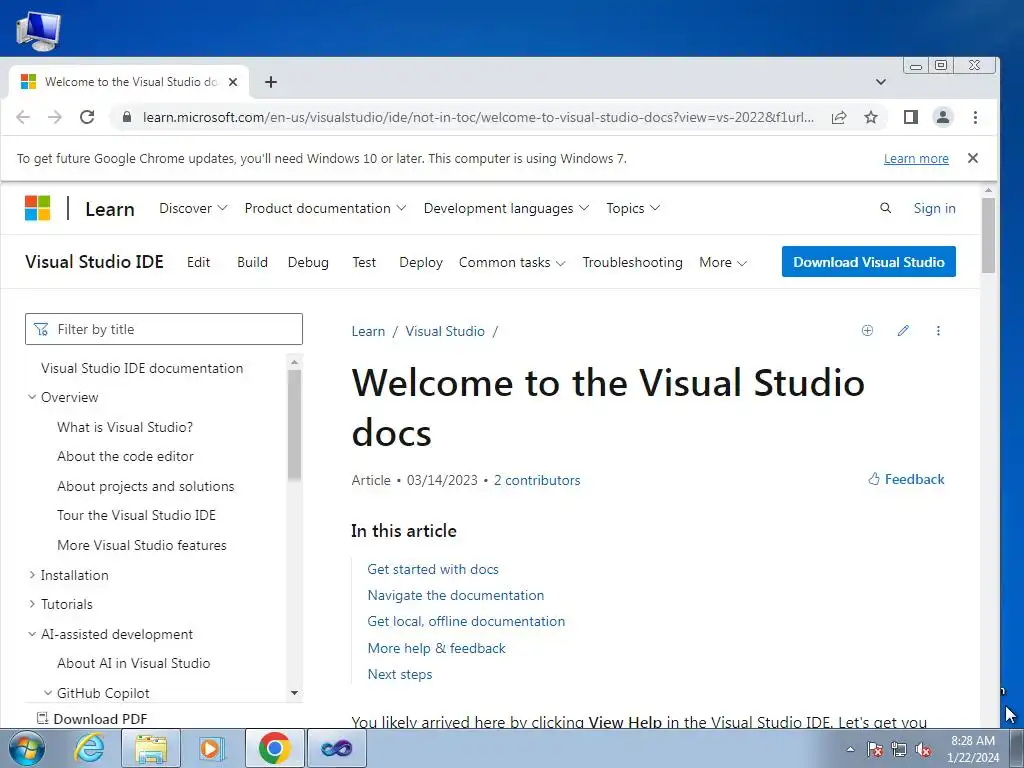Click Filter by title input
The width and height of the screenshot is (1024, 768).
click(x=164, y=329)
